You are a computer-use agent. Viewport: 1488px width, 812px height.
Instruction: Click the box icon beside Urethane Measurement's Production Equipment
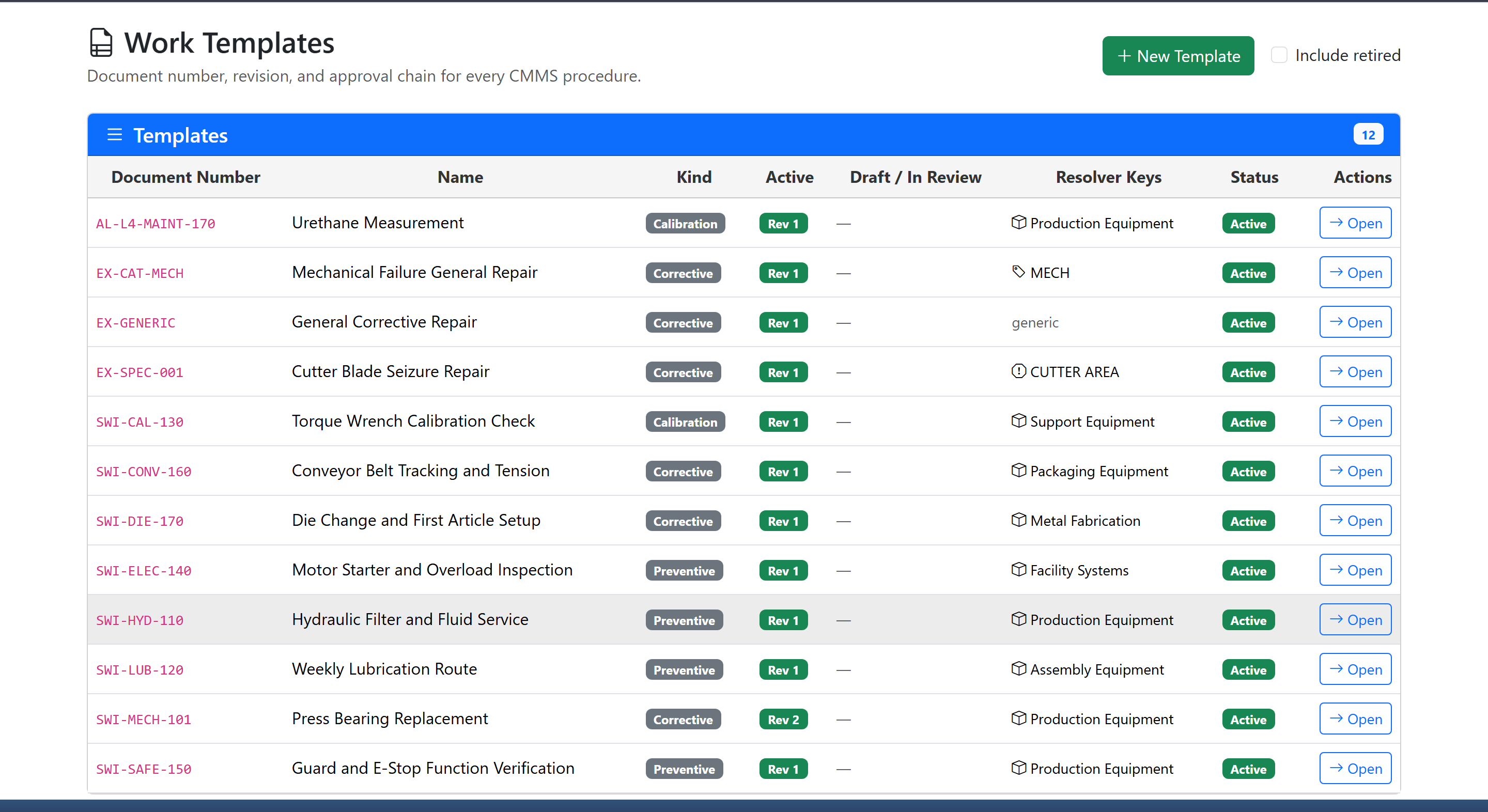1018,222
